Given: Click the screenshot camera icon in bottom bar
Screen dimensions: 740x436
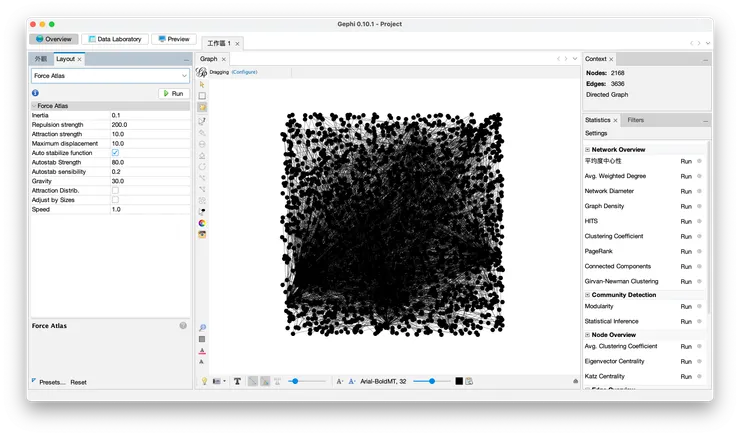Looking at the screenshot, I should 216,381.
